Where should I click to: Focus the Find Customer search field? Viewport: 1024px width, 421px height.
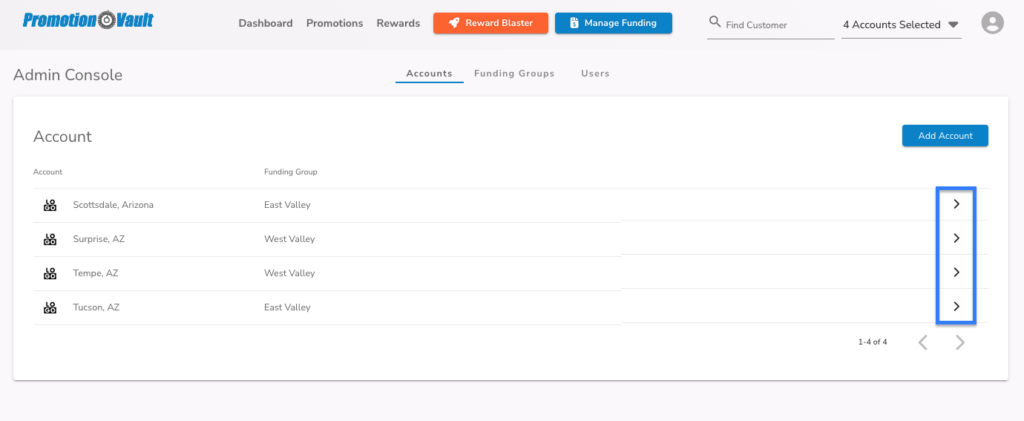pos(771,25)
